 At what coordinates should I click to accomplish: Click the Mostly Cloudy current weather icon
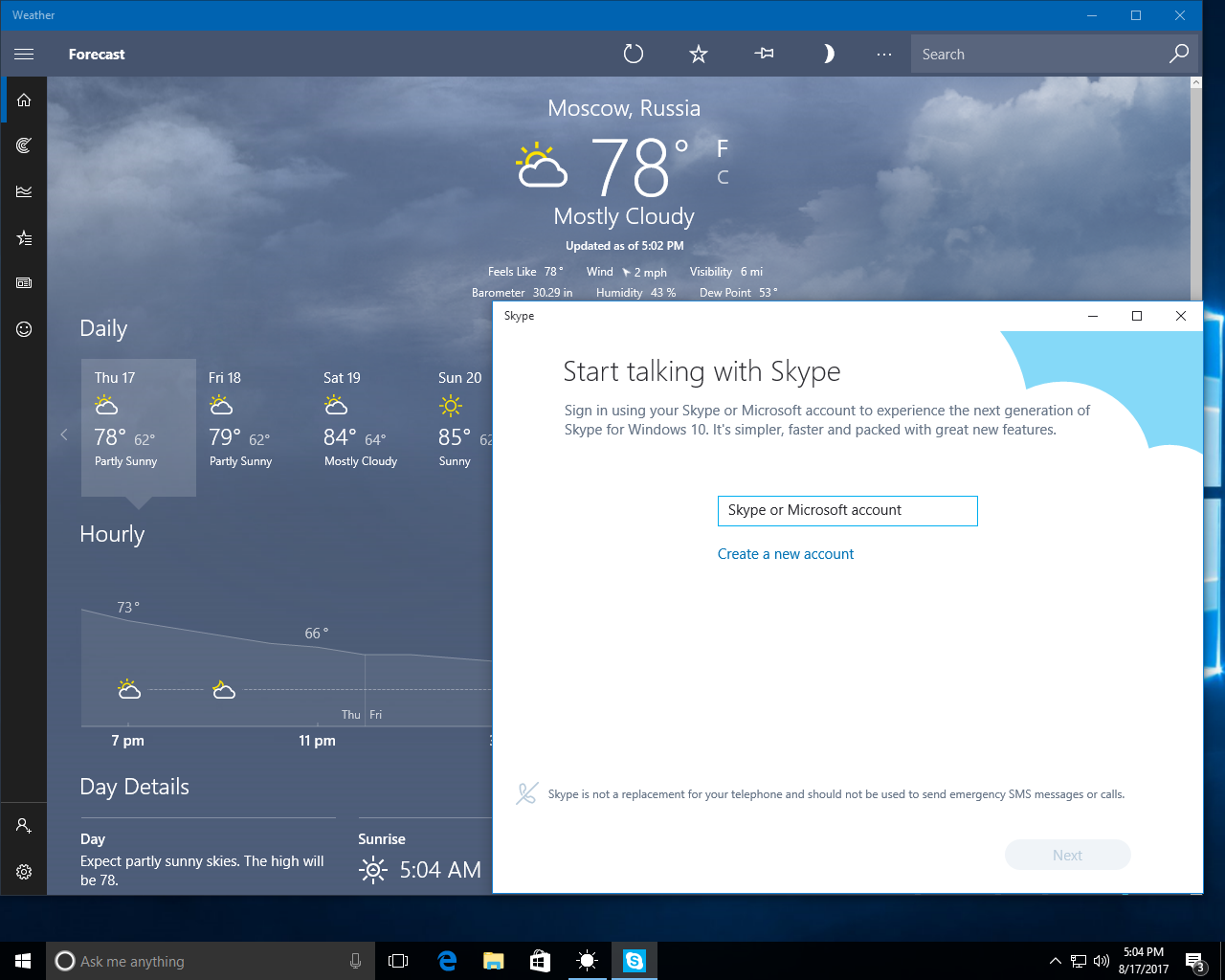pos(542,166)
